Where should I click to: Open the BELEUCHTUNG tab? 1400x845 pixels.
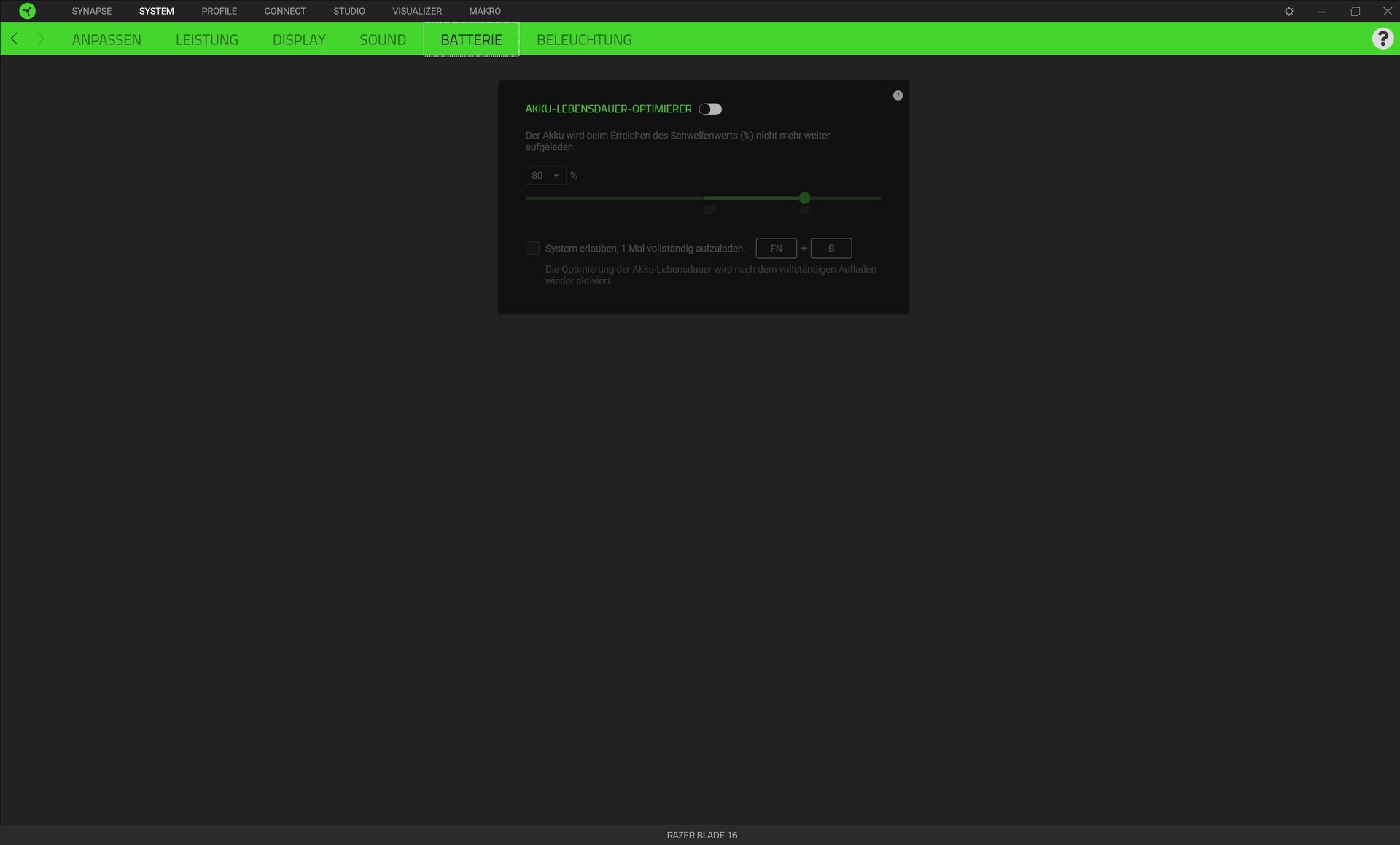(x=584, y=40)
